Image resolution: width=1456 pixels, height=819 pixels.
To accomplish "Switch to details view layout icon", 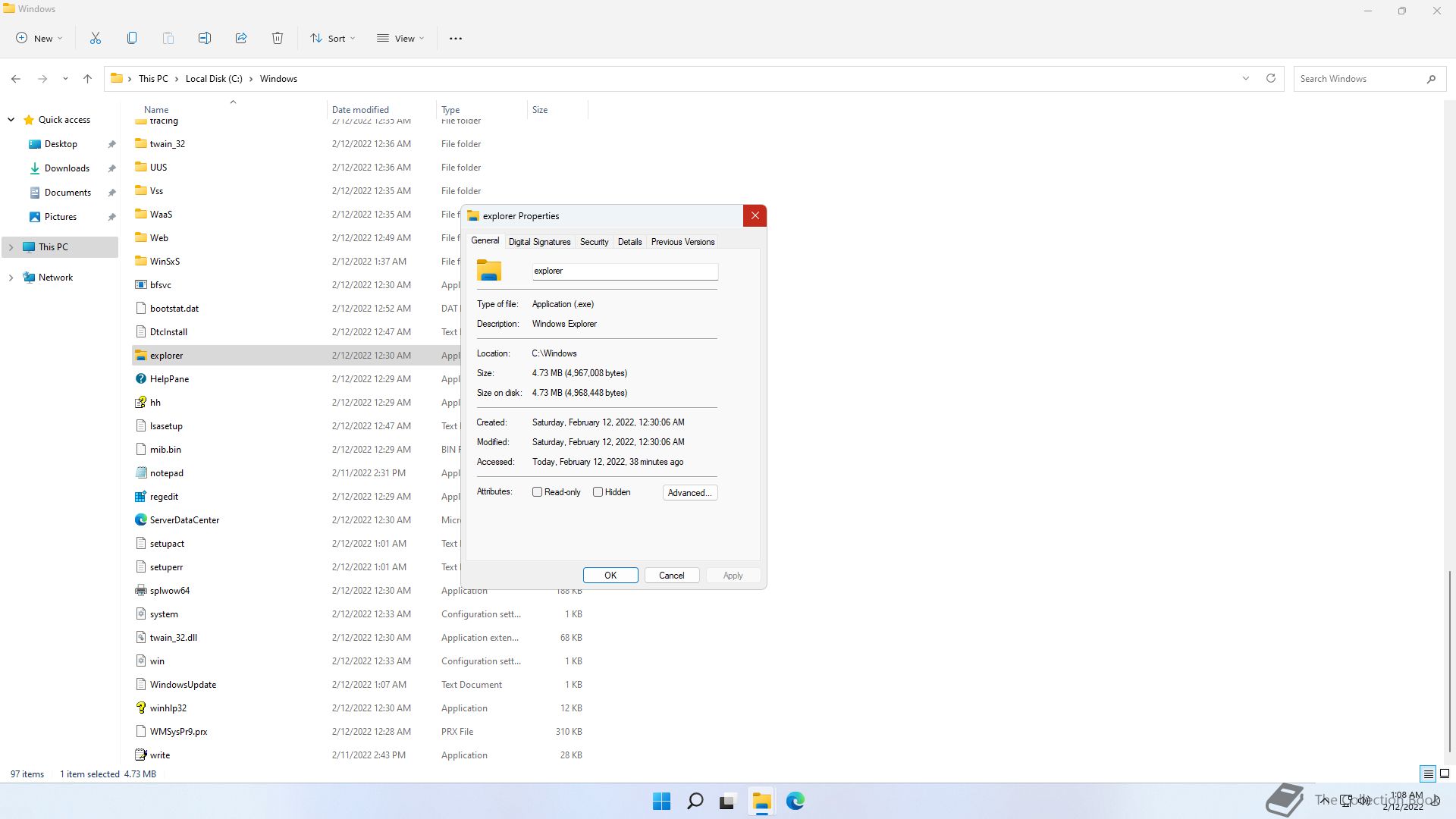I will point(1428,774).
